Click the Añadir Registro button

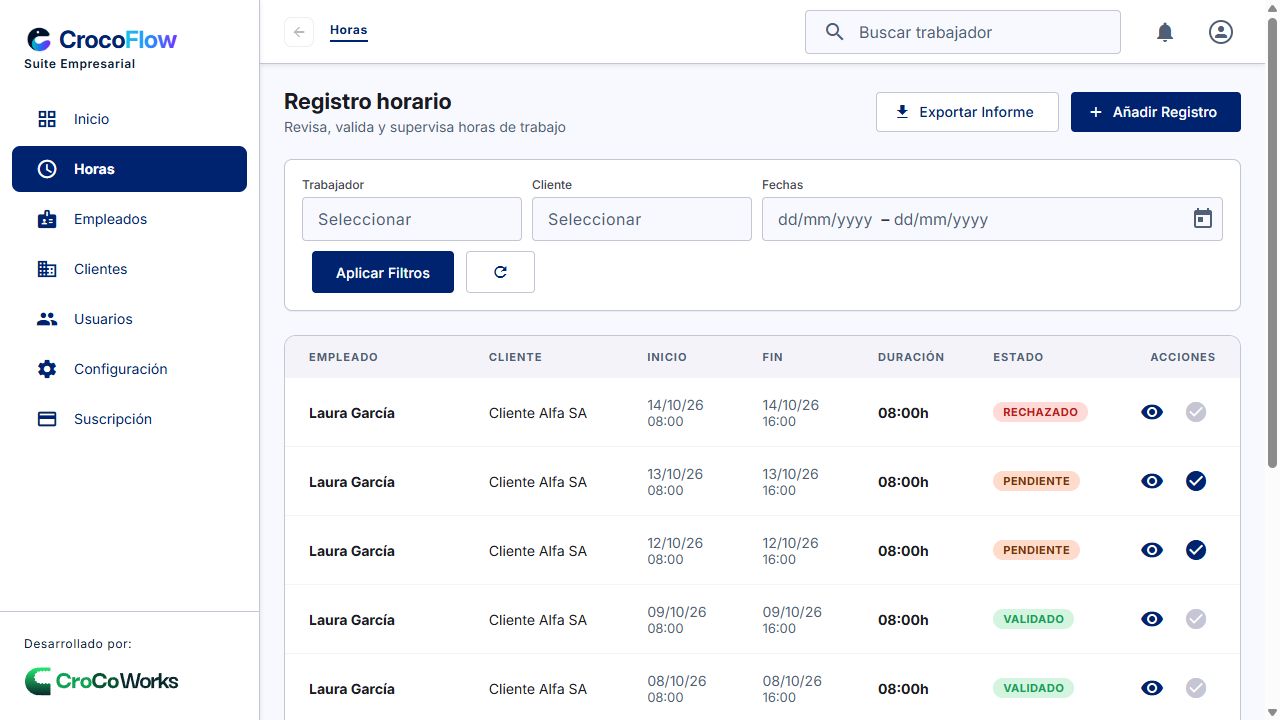coord(1156,112)
